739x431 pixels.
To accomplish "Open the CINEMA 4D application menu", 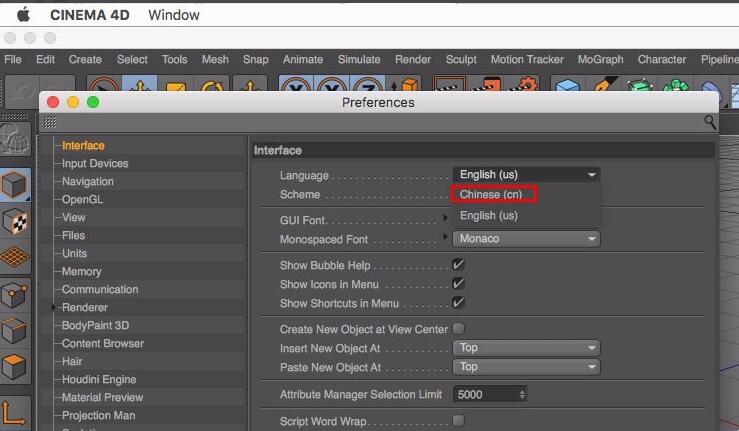I will tap(90, 15).
